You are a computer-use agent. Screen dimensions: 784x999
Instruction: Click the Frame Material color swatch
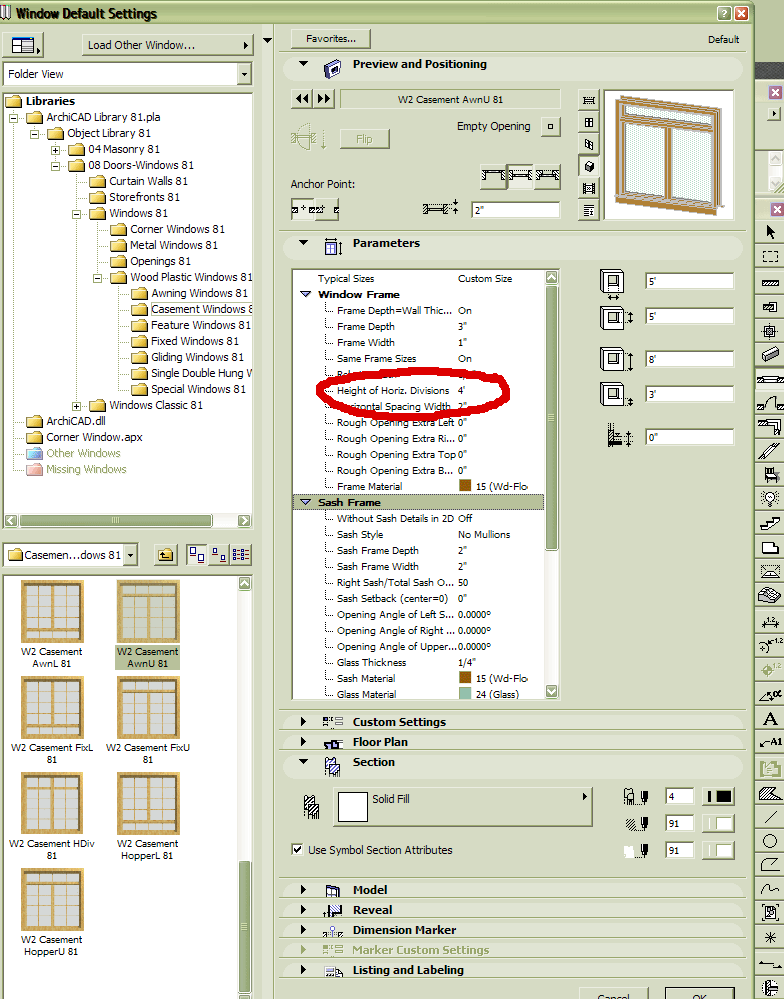(465, 485)
